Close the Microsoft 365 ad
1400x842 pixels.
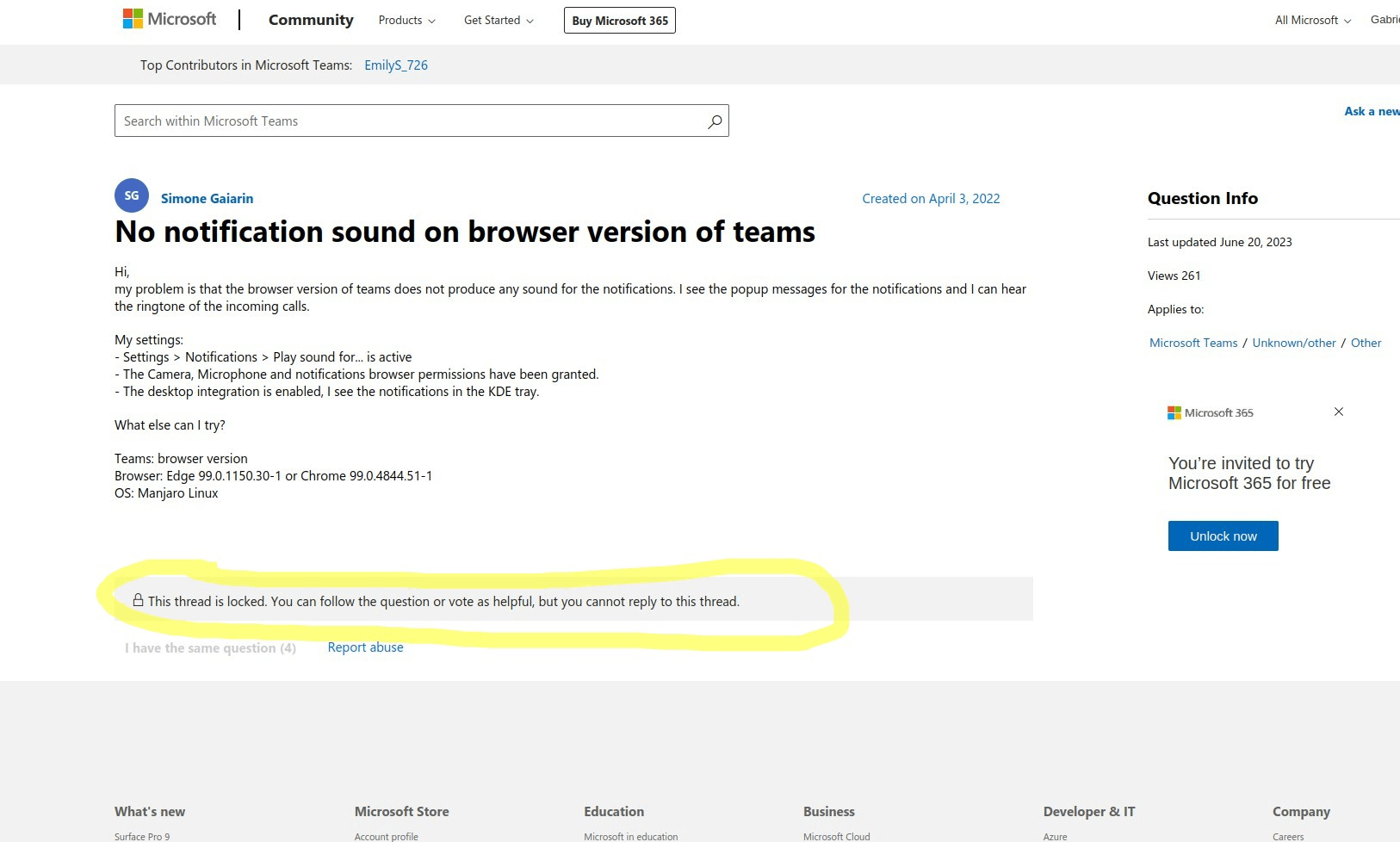(x=1339, y=412)
